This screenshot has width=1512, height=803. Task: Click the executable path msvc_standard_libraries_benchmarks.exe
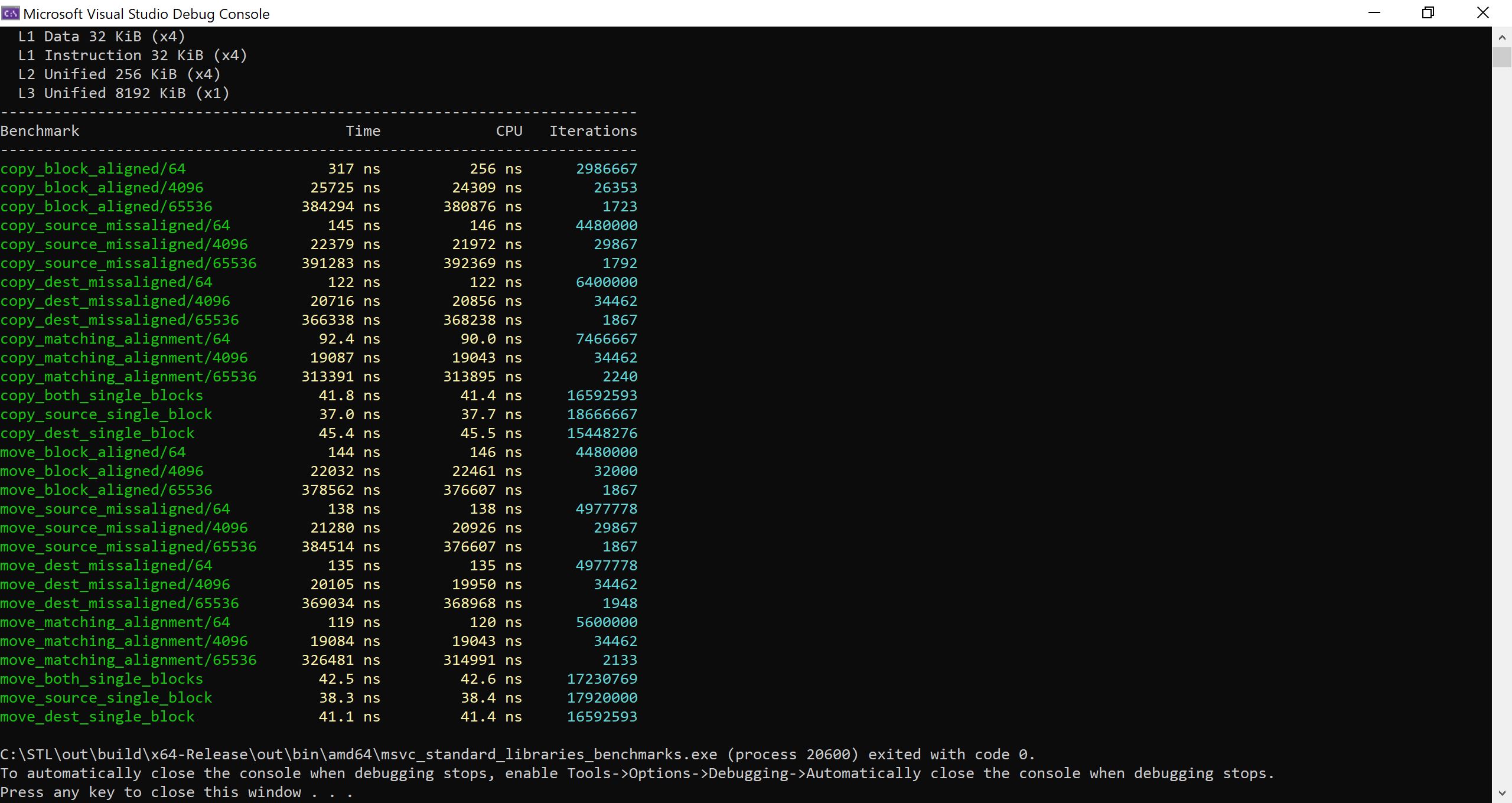[x=549, y=755]
